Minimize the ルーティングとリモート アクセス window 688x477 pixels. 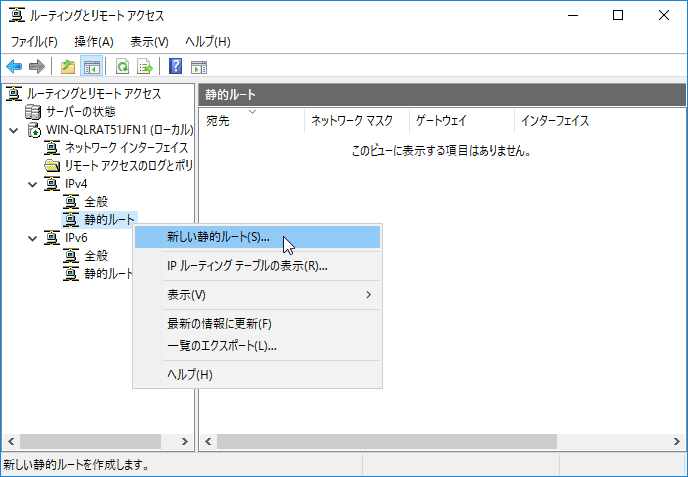573,15
